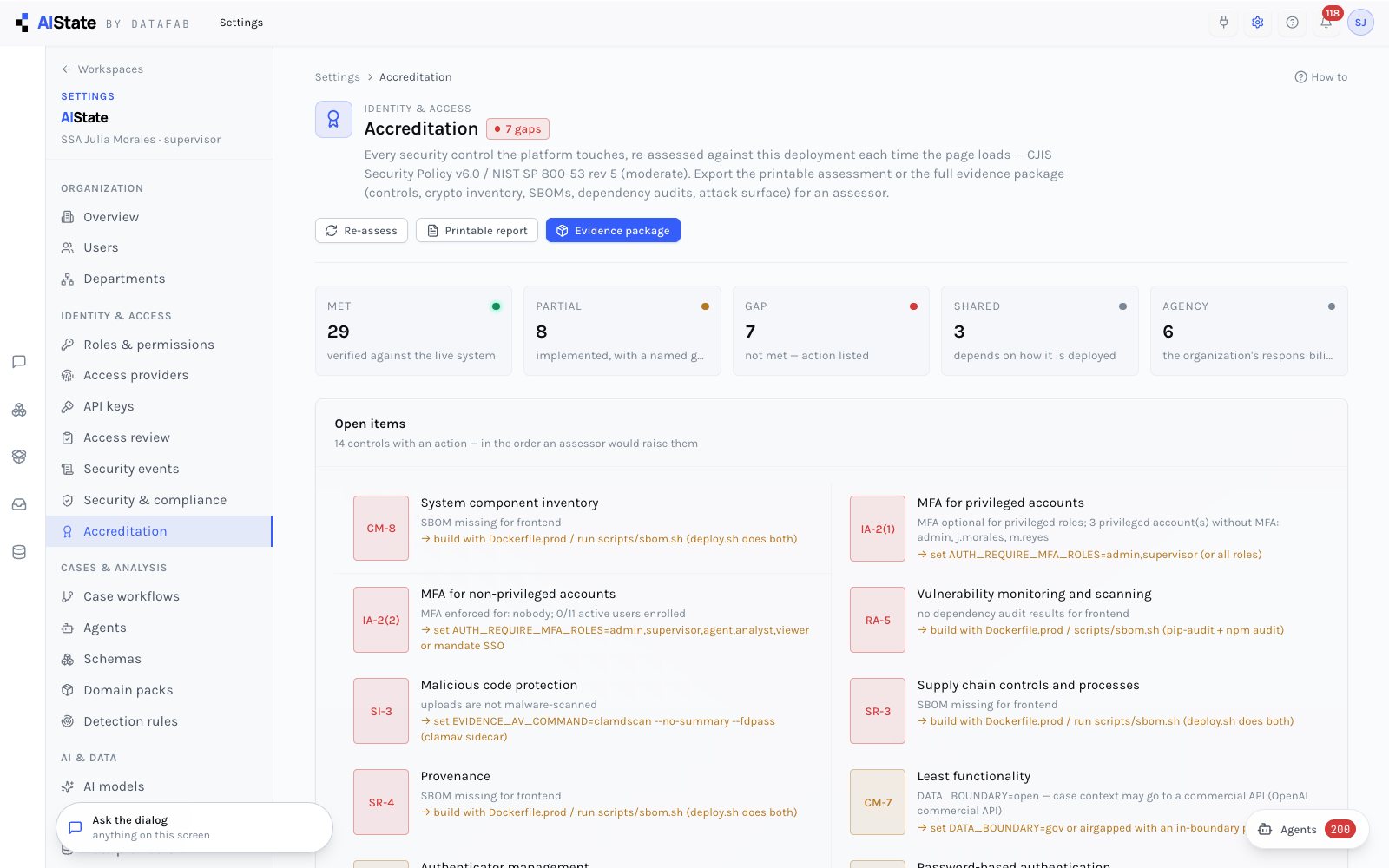The image size is (1389, 868).
Task: Download the Evidence package
Action: (x=613, y=231)
